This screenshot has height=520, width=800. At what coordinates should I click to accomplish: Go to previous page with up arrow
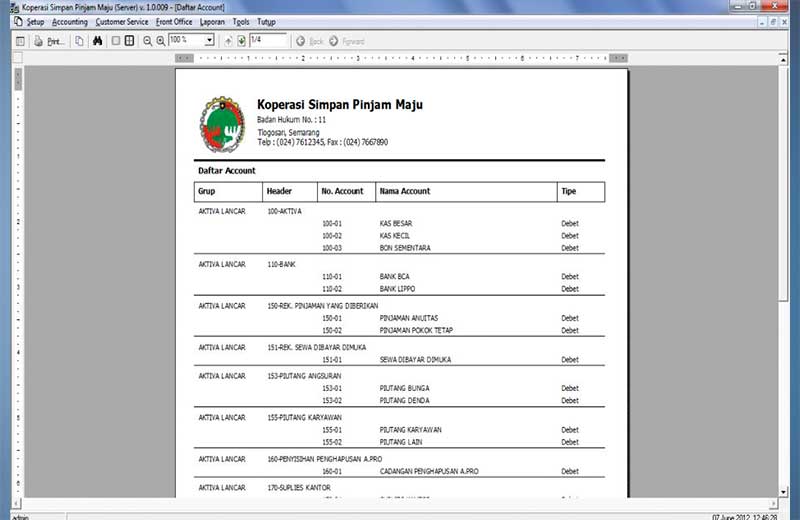pos(228,41)
